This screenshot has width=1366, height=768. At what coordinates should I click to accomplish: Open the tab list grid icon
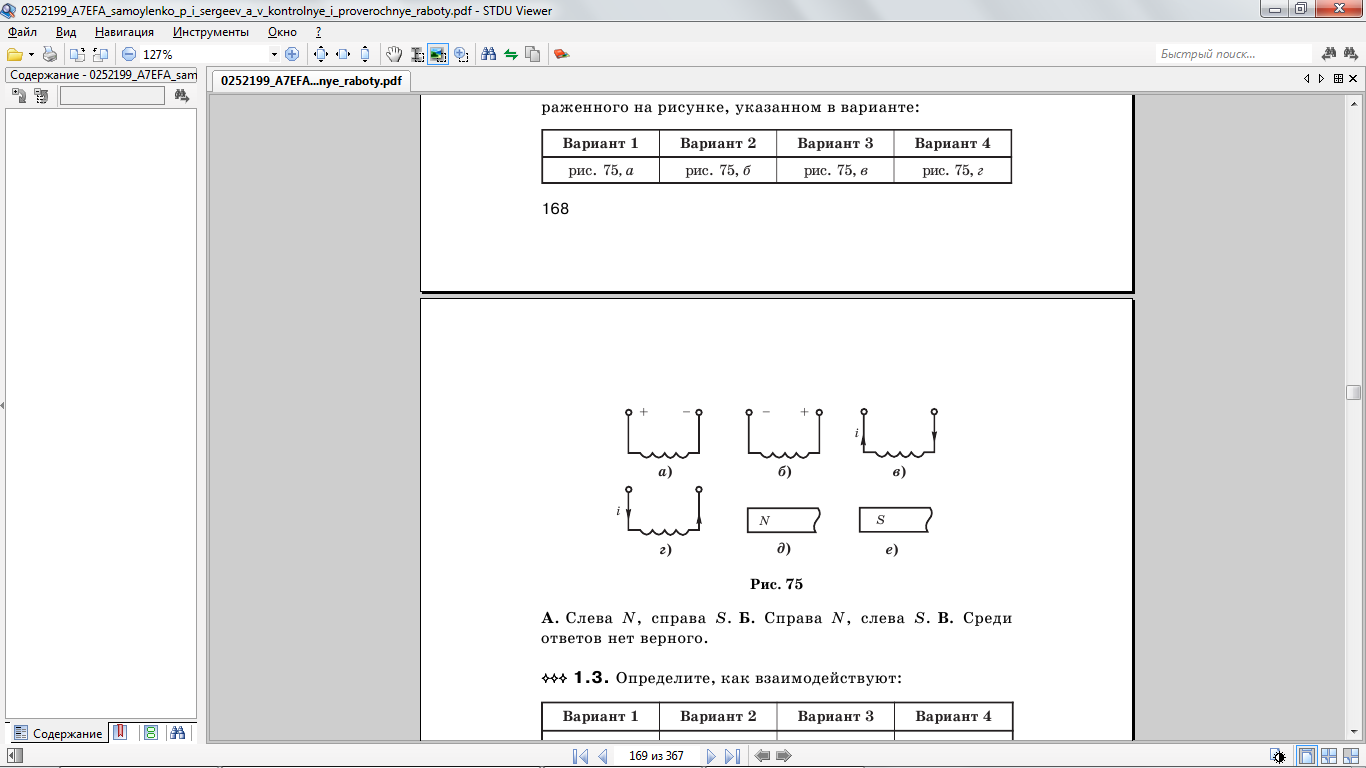point(1338,78)
